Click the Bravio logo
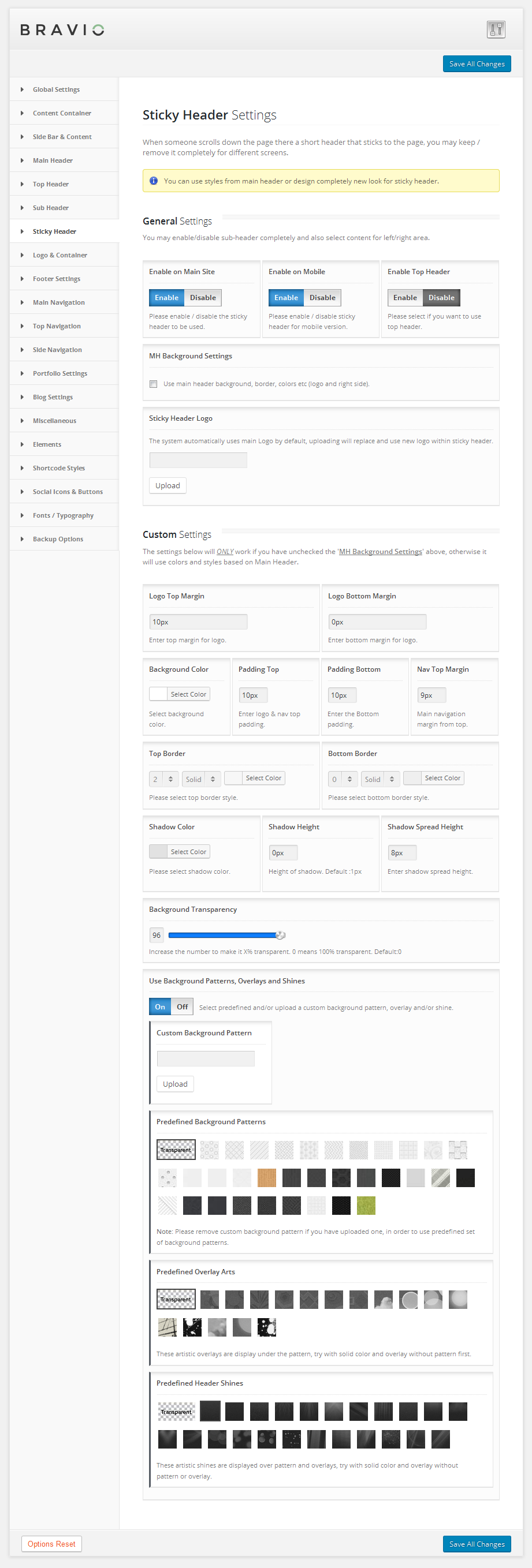This screenshot has height=1568, width=532. (x=62, y=30)
